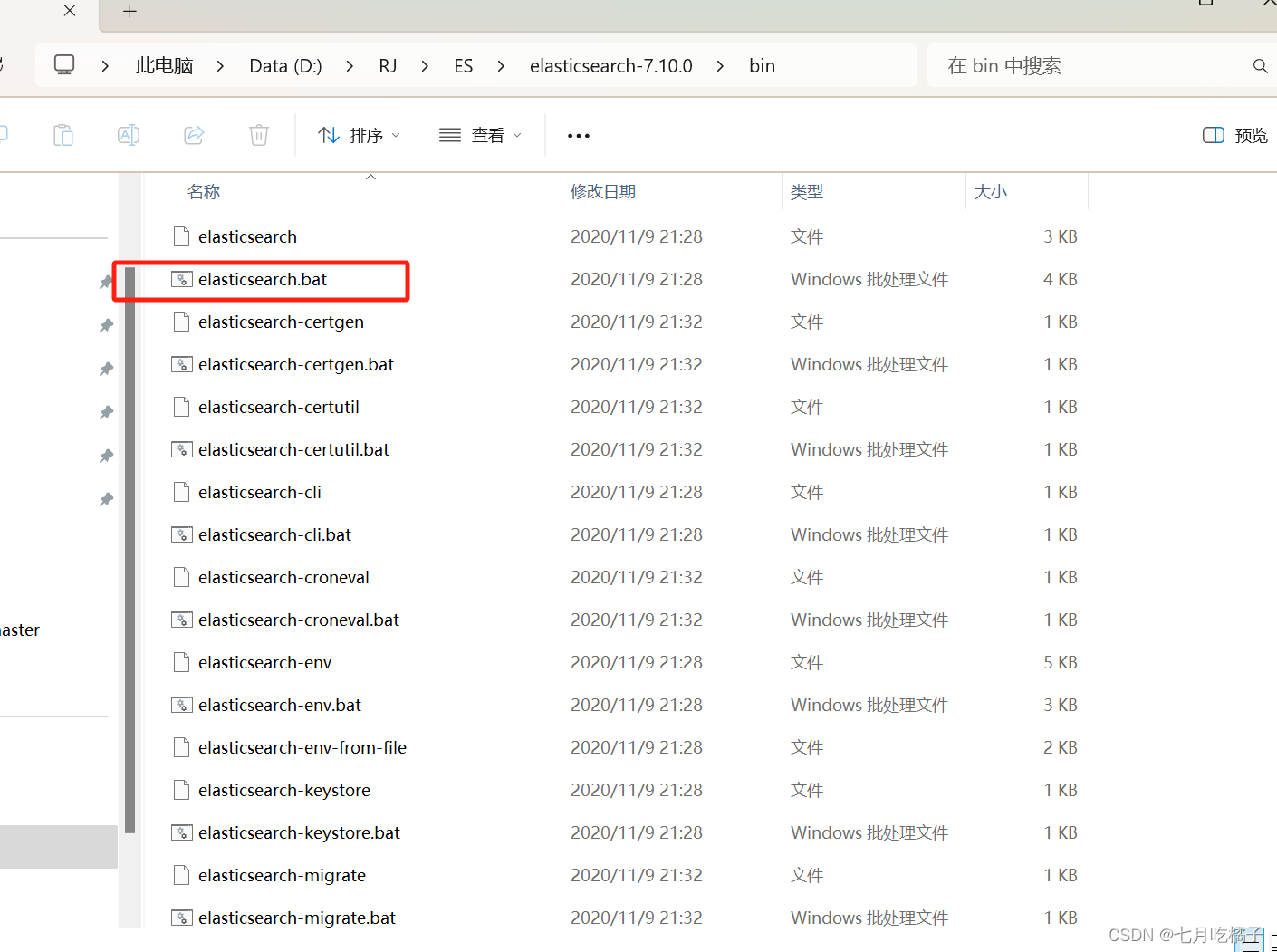This screenshot has height=952, width=1277.
Task: Select elasticsearch-env.bat file icon
Action: pyautogui.click(x=181, y=705)
